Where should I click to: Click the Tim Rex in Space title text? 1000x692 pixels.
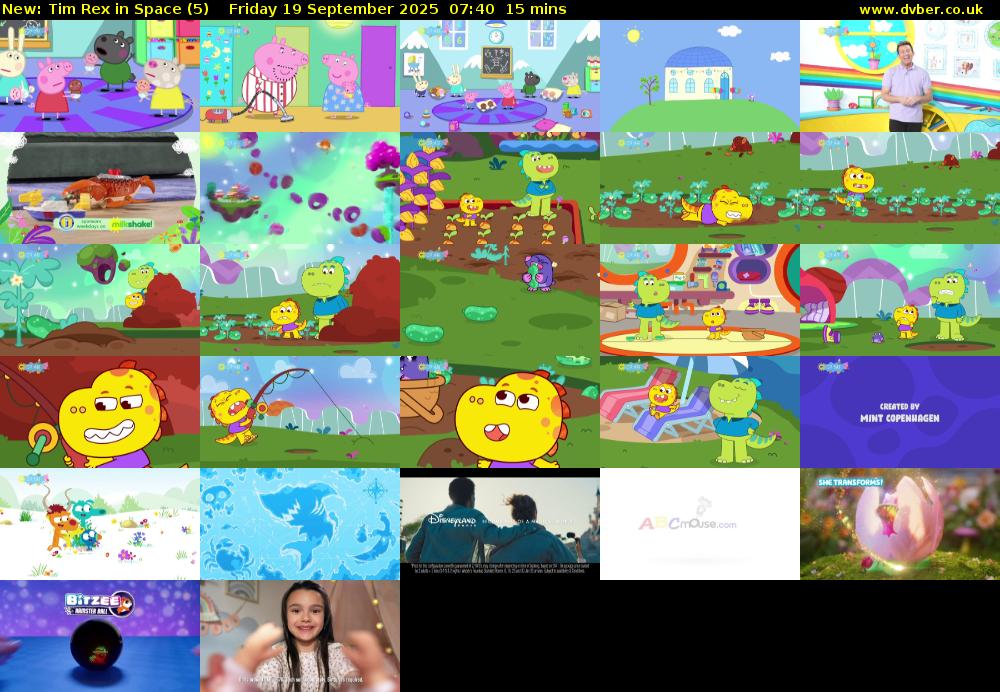105,9
